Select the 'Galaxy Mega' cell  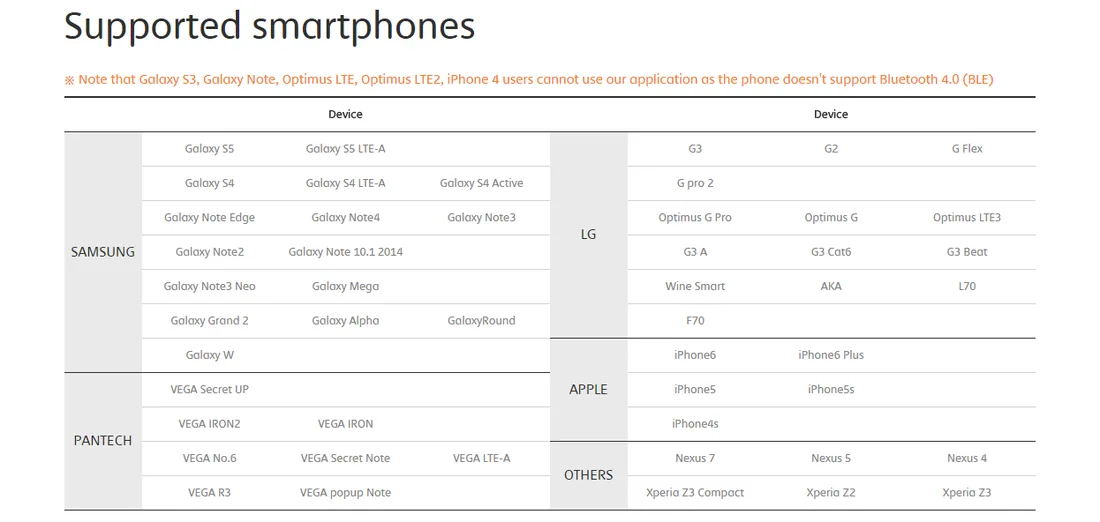[346, 286]
